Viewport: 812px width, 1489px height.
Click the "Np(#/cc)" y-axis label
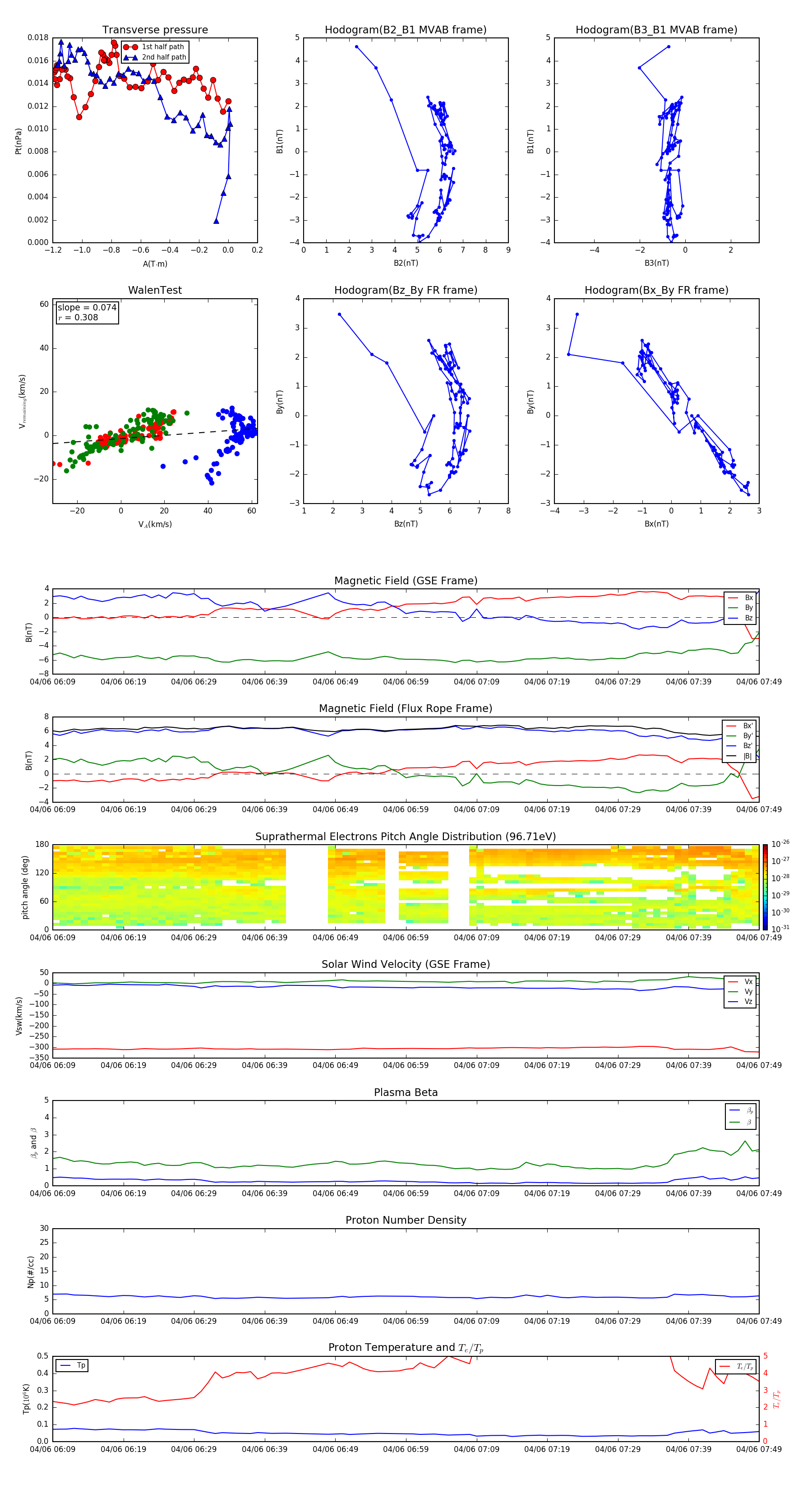(31, 1272)
